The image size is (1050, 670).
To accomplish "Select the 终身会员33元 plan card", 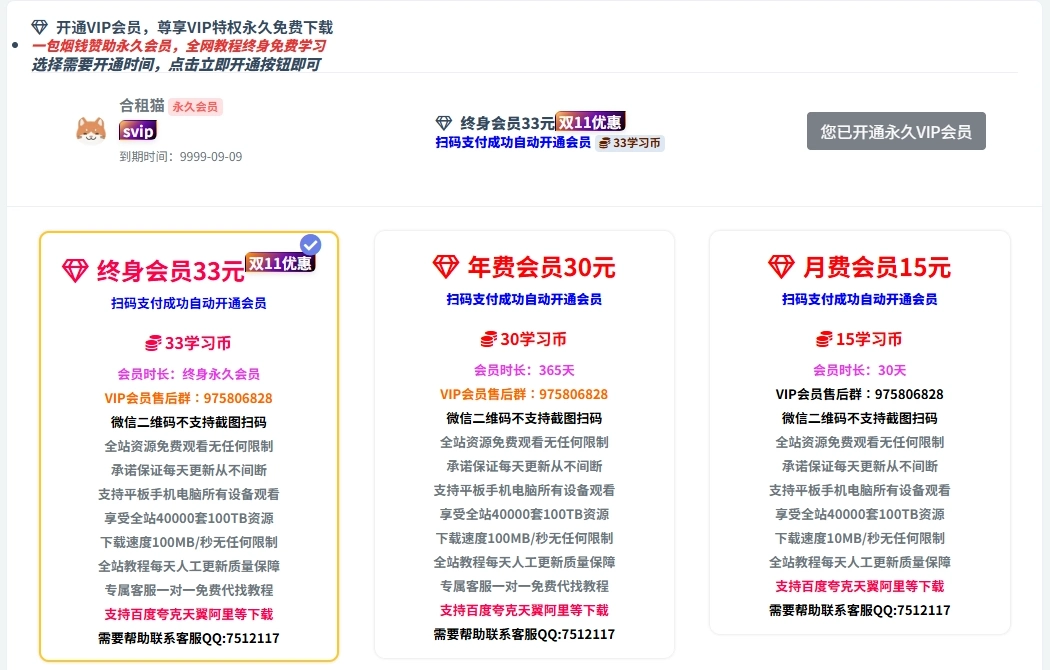I will click(189, 446).
